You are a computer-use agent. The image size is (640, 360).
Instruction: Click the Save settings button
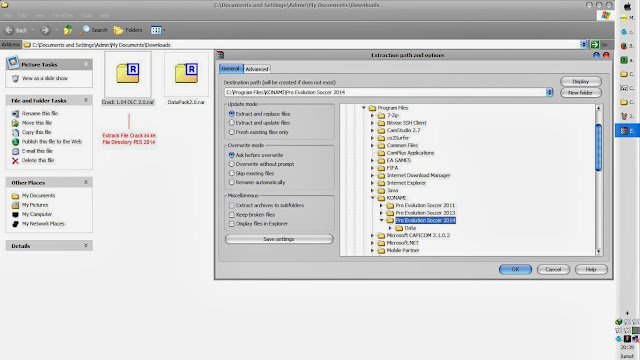[x=279, y=239]
